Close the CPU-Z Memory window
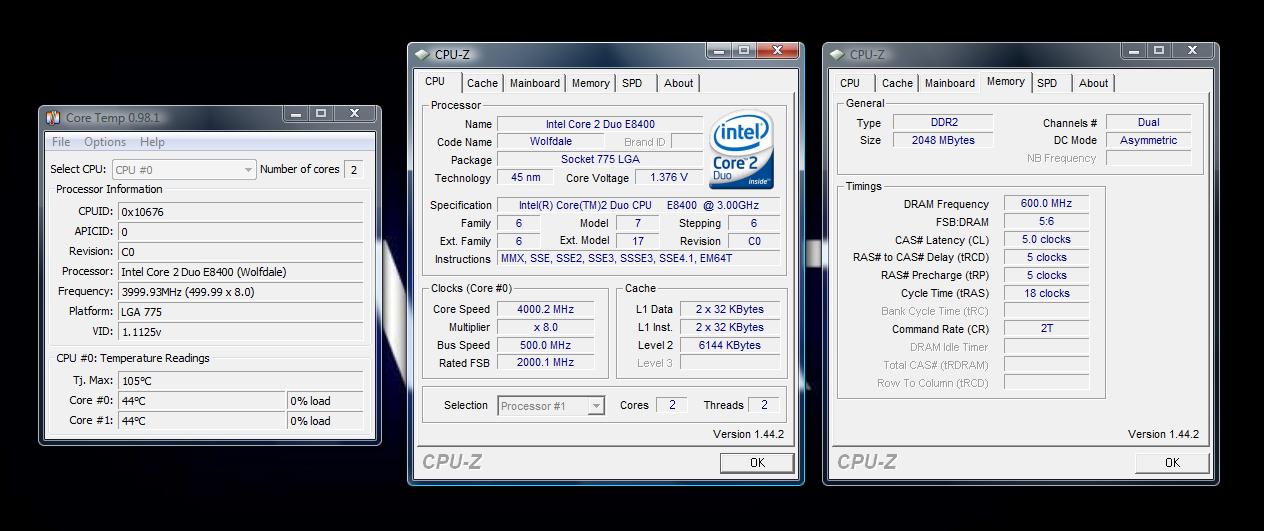The width and height of the screenshot is (1265, 531). pos(1192,51)
